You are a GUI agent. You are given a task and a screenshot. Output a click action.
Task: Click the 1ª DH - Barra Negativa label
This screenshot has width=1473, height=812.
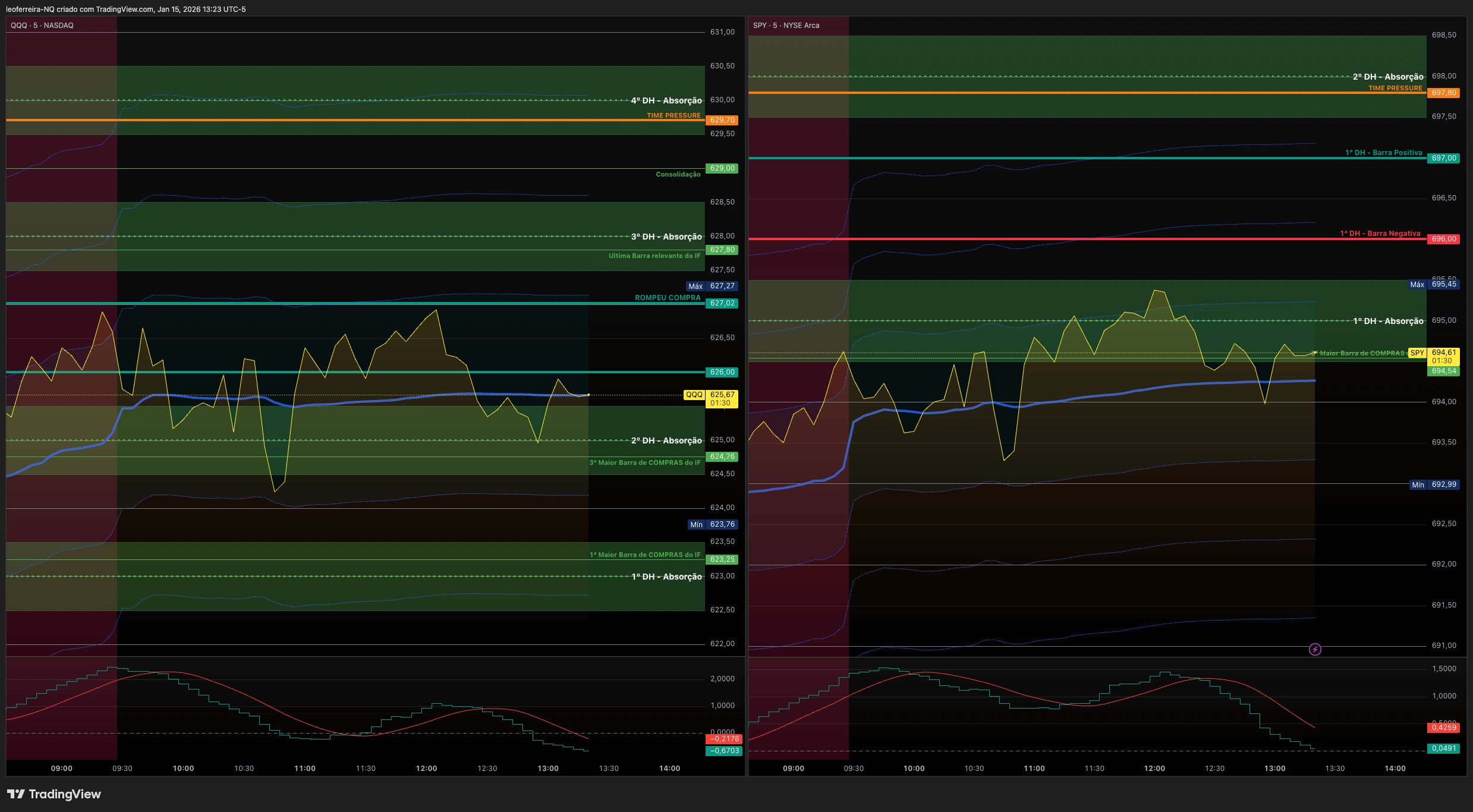(1380, 234)
